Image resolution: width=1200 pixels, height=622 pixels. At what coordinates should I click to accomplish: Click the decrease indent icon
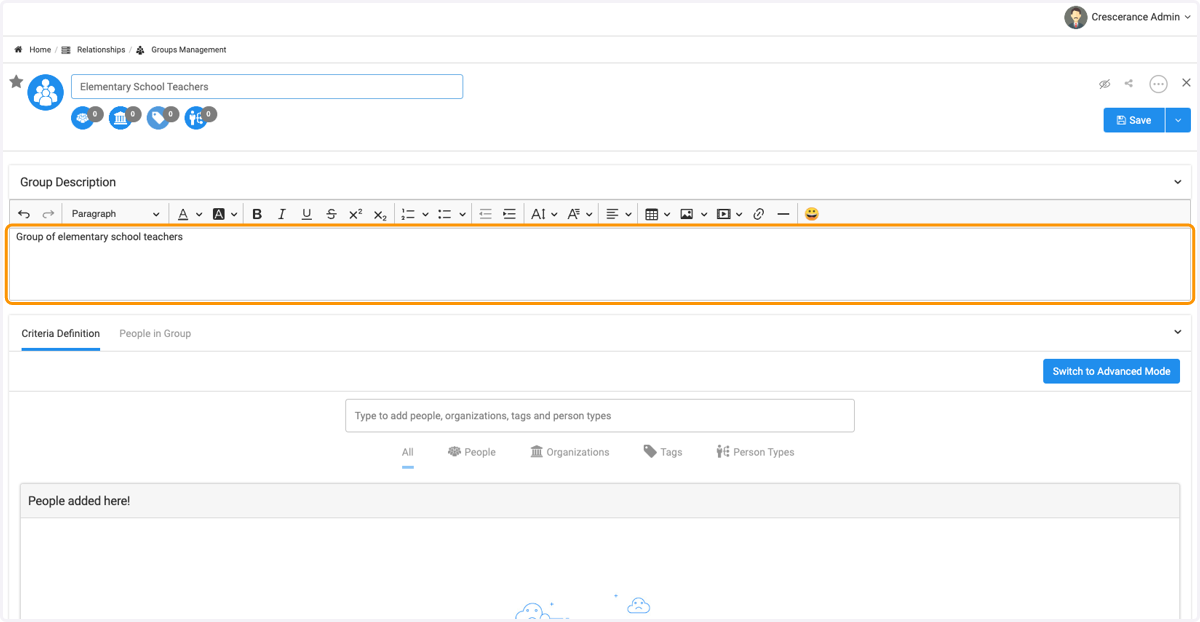click(x=485, y=214)
